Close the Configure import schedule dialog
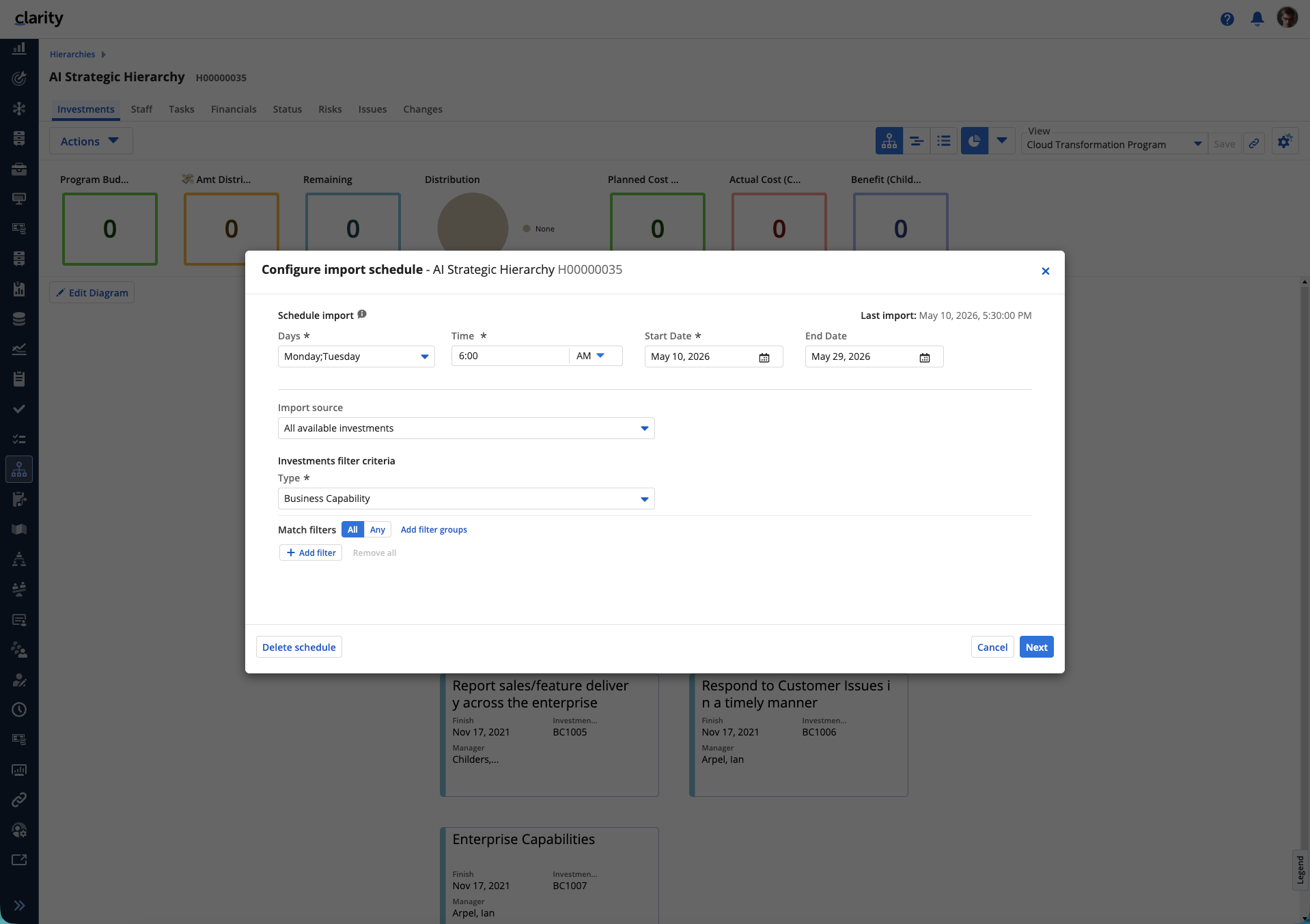 [1045, 271]
